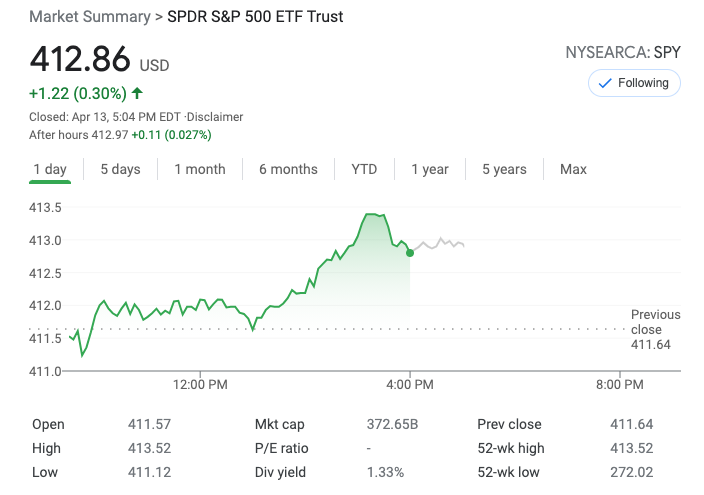
Task: Switch to the 1 month range
Action: pyautogui.click(x=199, y=169)
